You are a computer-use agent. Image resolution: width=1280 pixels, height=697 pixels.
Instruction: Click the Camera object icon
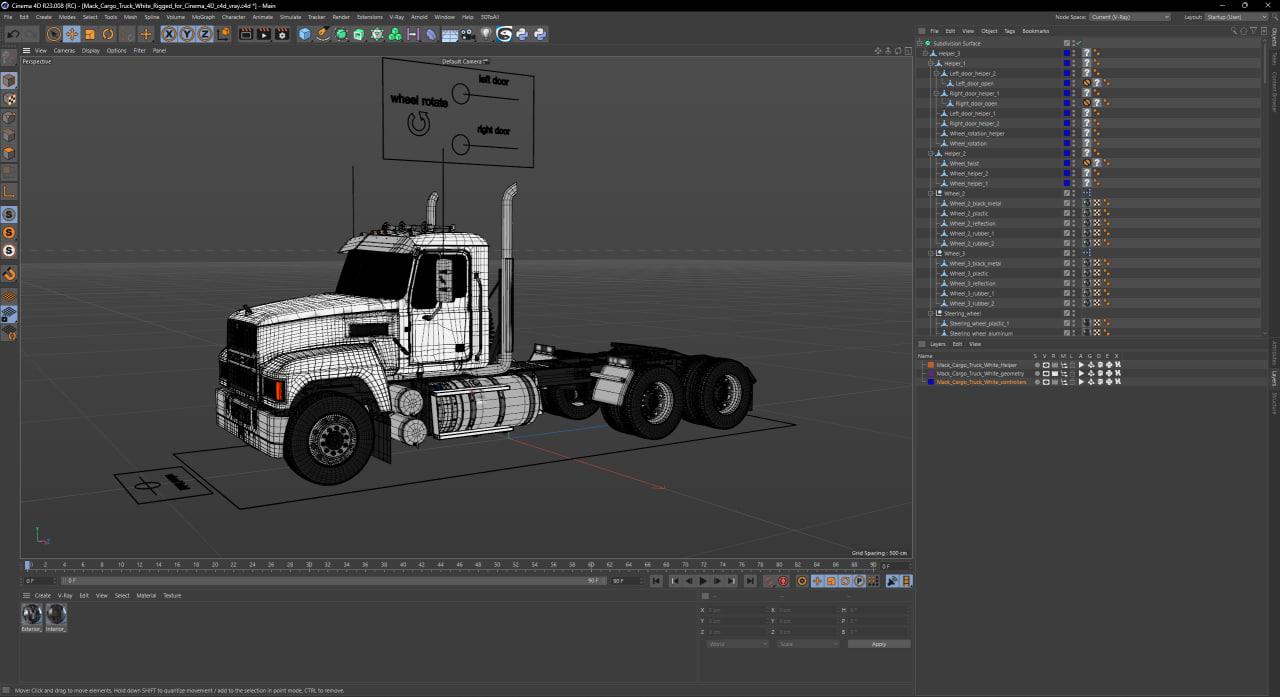(x=467, y=34)
